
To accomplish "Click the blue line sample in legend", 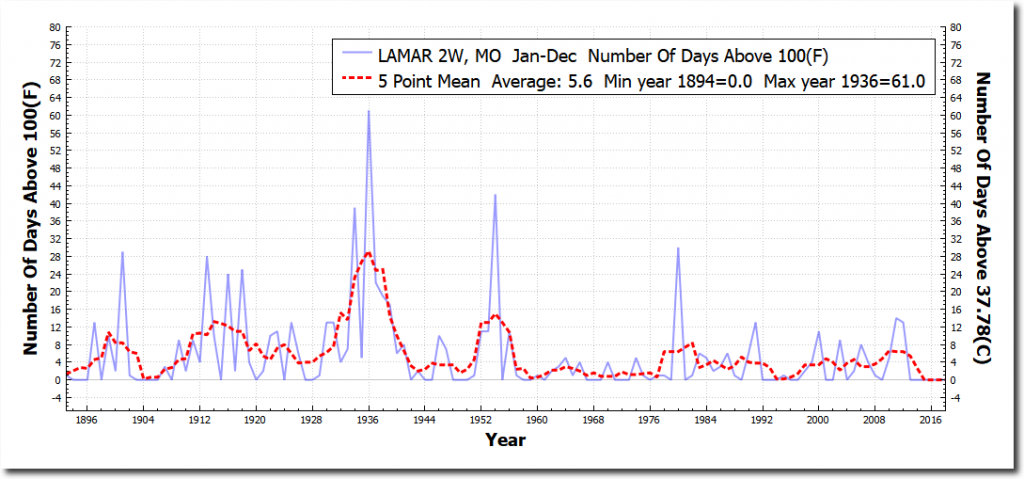I will click(x=354, y=55).
